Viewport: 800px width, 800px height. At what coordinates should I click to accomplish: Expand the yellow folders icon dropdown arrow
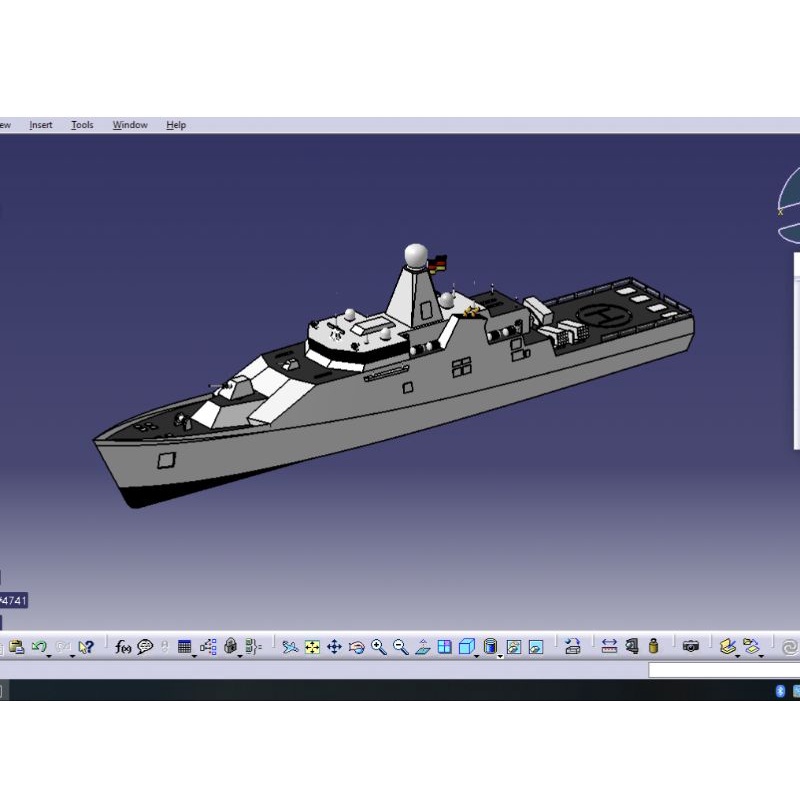point(761,656)
